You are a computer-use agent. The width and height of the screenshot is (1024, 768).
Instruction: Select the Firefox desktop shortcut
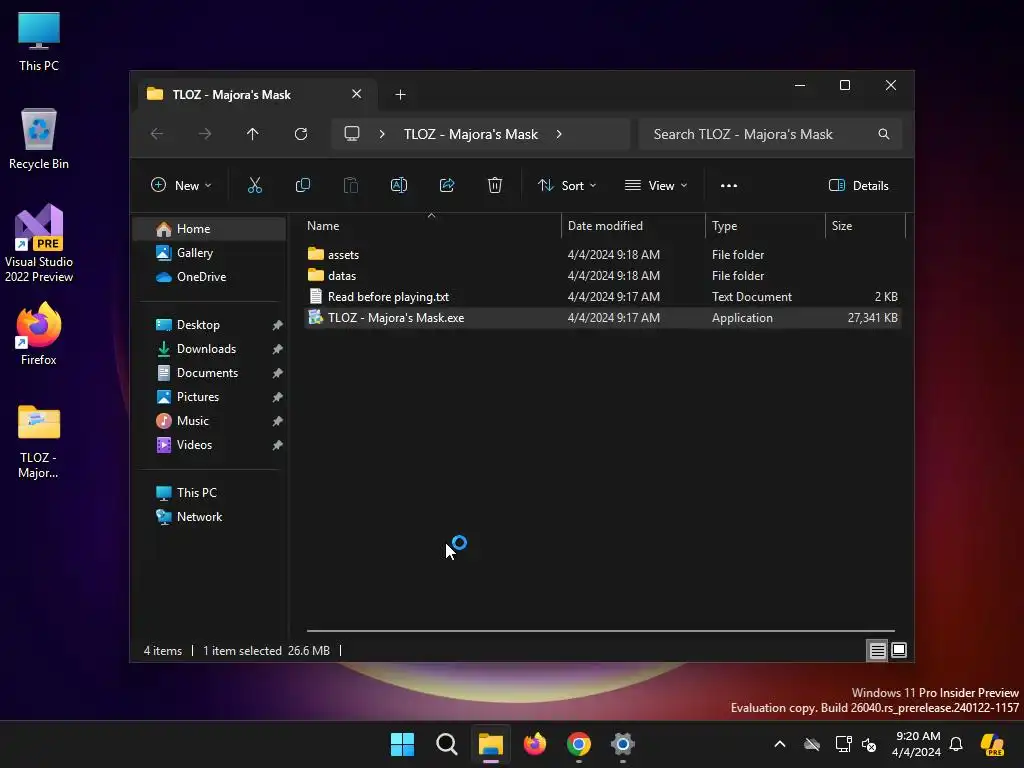[39, 334]
